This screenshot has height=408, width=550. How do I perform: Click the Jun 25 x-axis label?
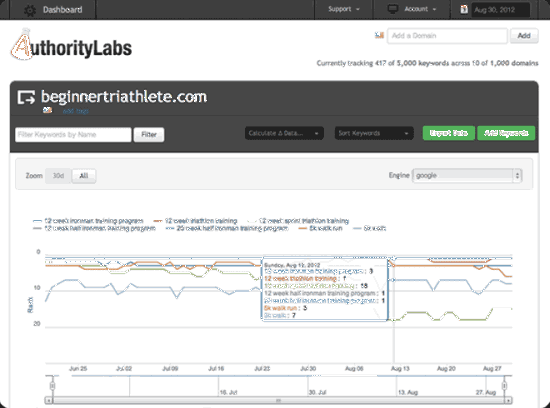(78, 368)
